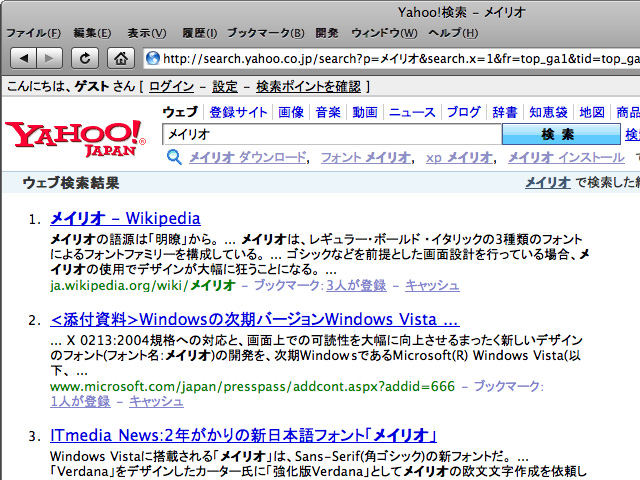This screenshot has width=640, height=480.
Task: Select the 知恵袋 search tab
Action: click(x=548, y=112)
